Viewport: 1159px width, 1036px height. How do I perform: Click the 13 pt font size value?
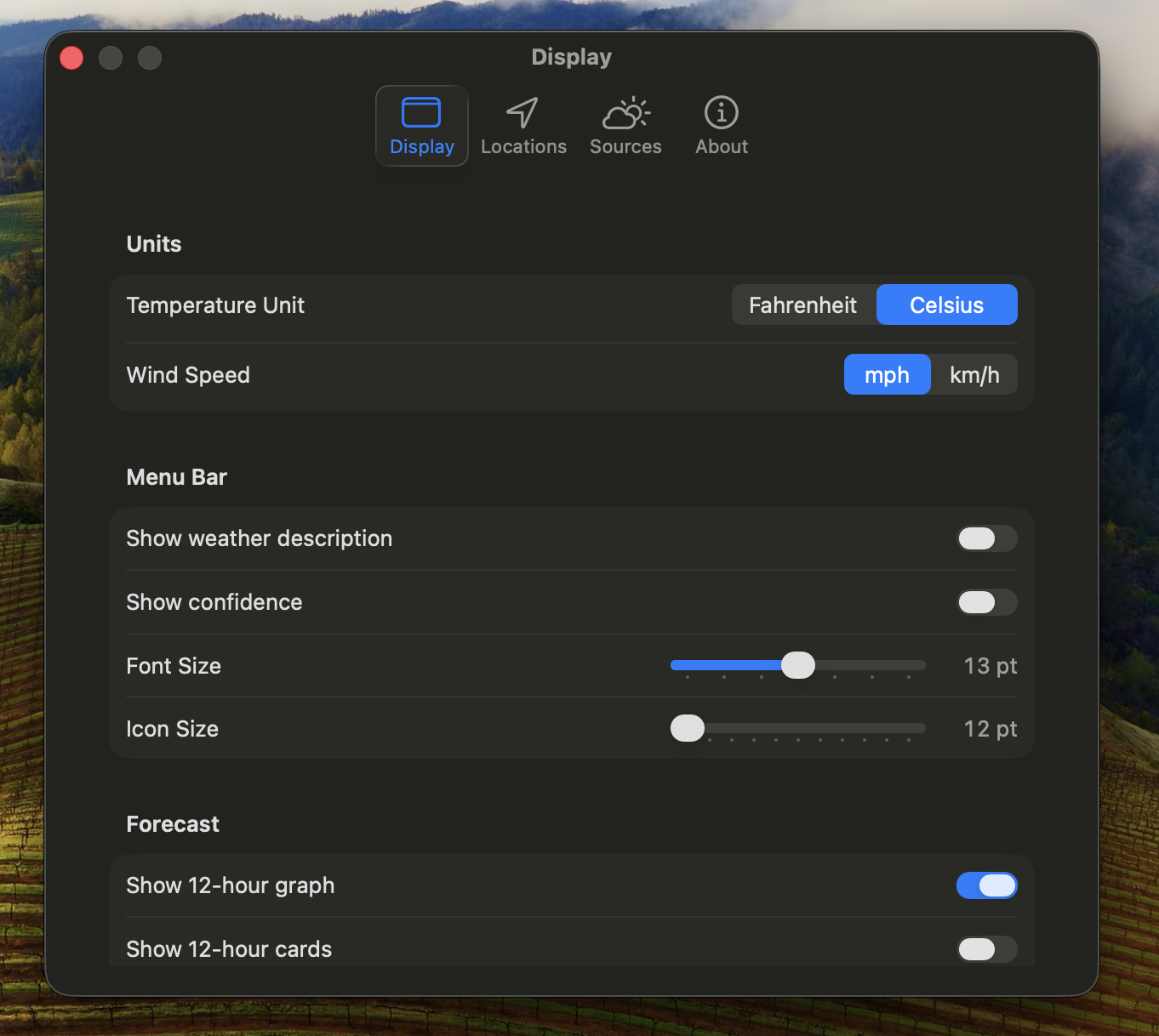(x=991, y=666)
